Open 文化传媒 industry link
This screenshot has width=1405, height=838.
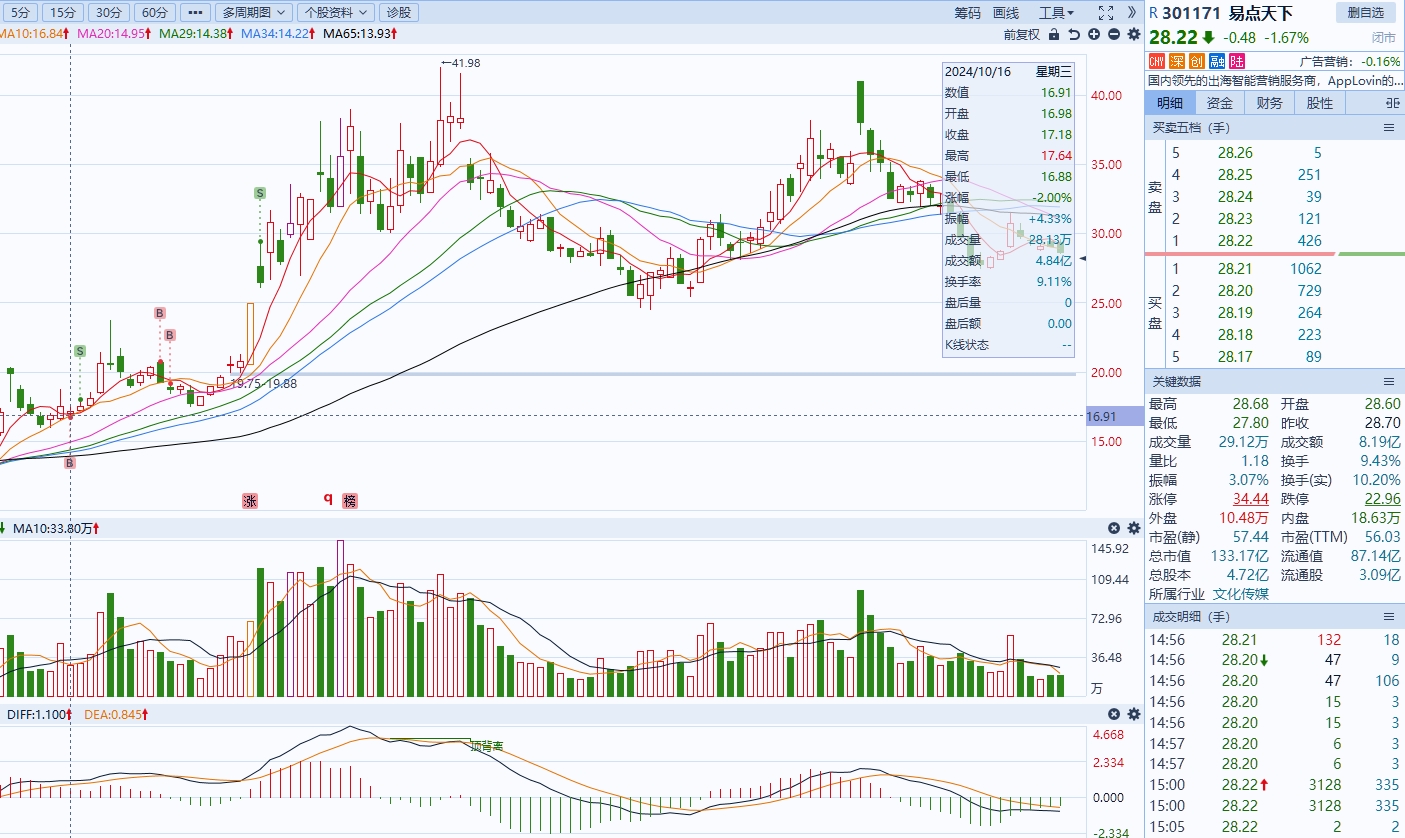[1241, 594]
